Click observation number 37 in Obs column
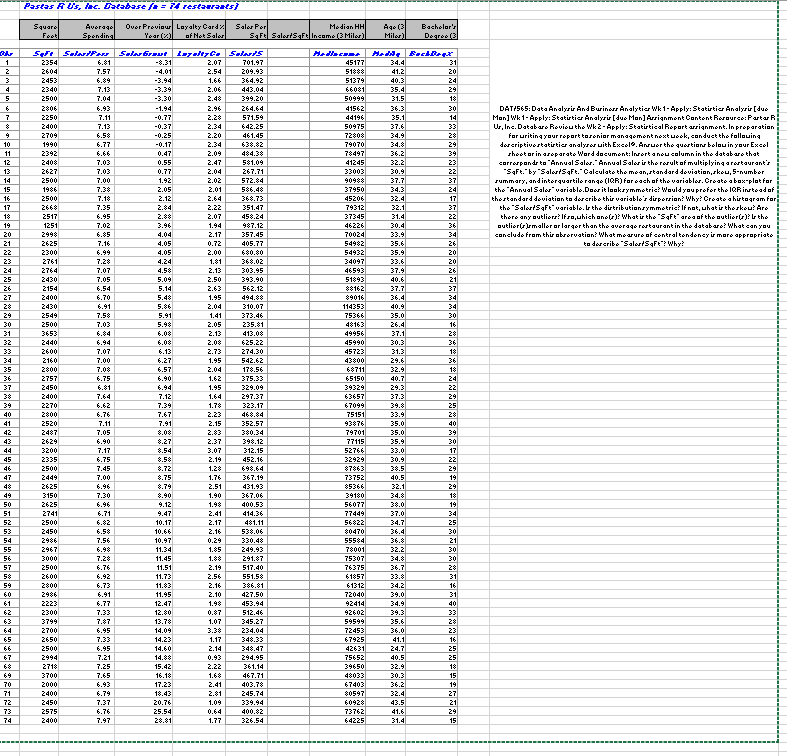The width and height of the screenshot is (787, 756). coord(7,388)
